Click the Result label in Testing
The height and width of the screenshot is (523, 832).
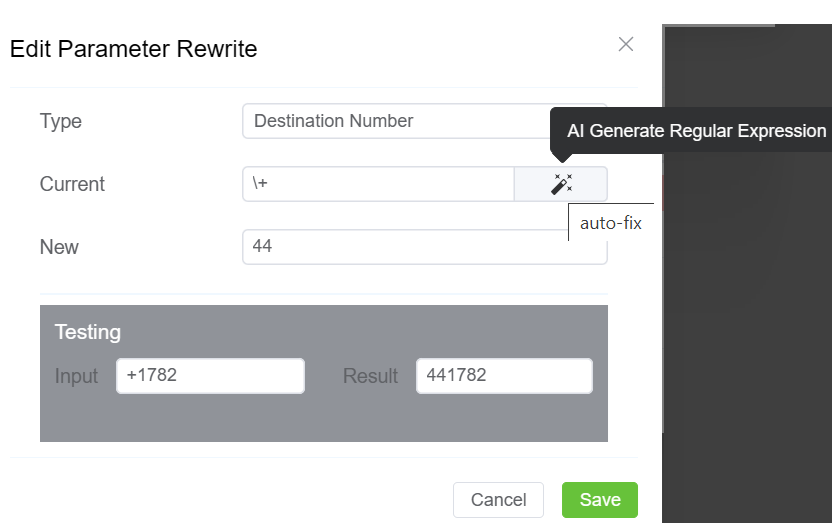(370, 376)
